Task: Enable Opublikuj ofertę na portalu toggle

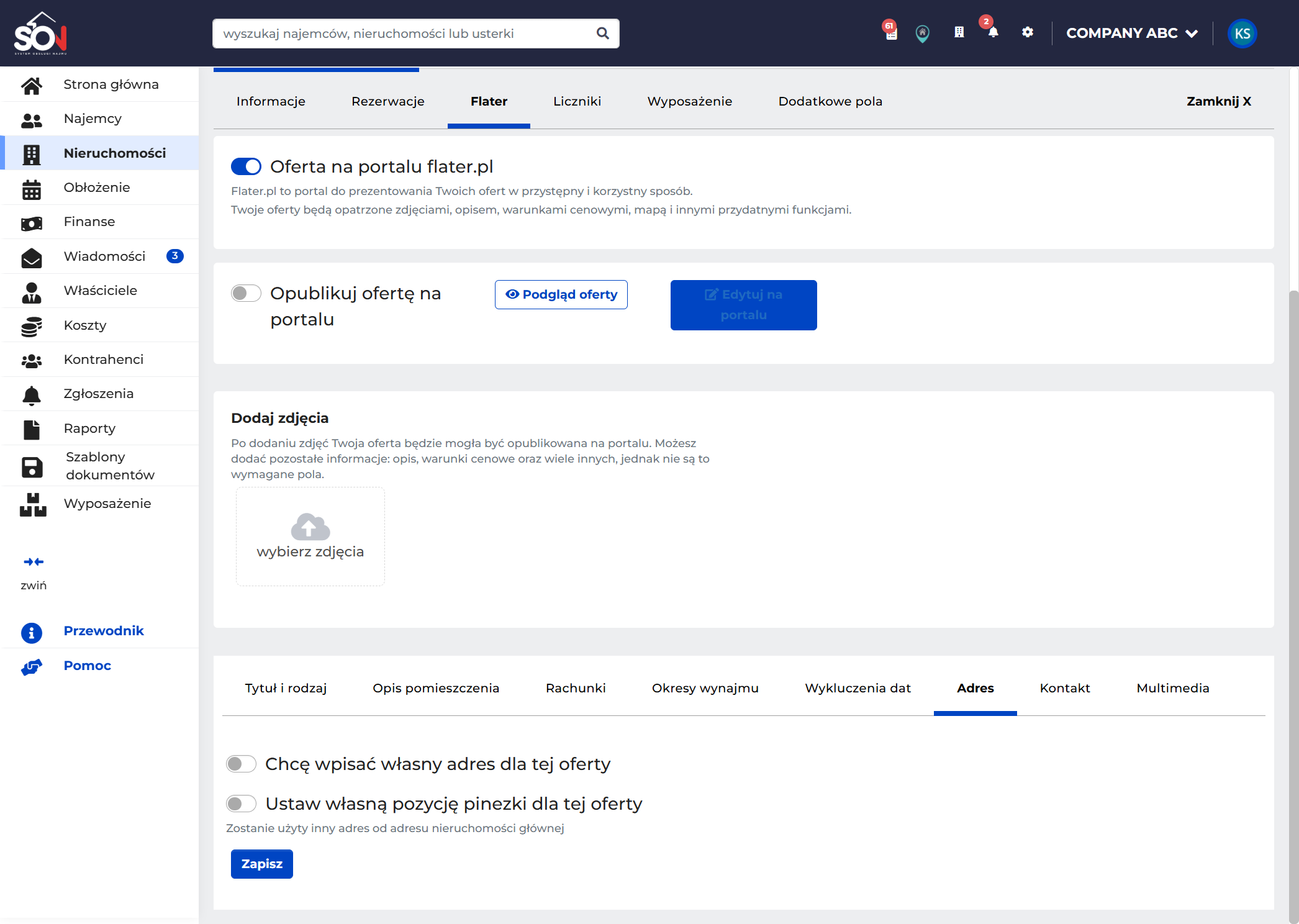Action: coord(246,293)
